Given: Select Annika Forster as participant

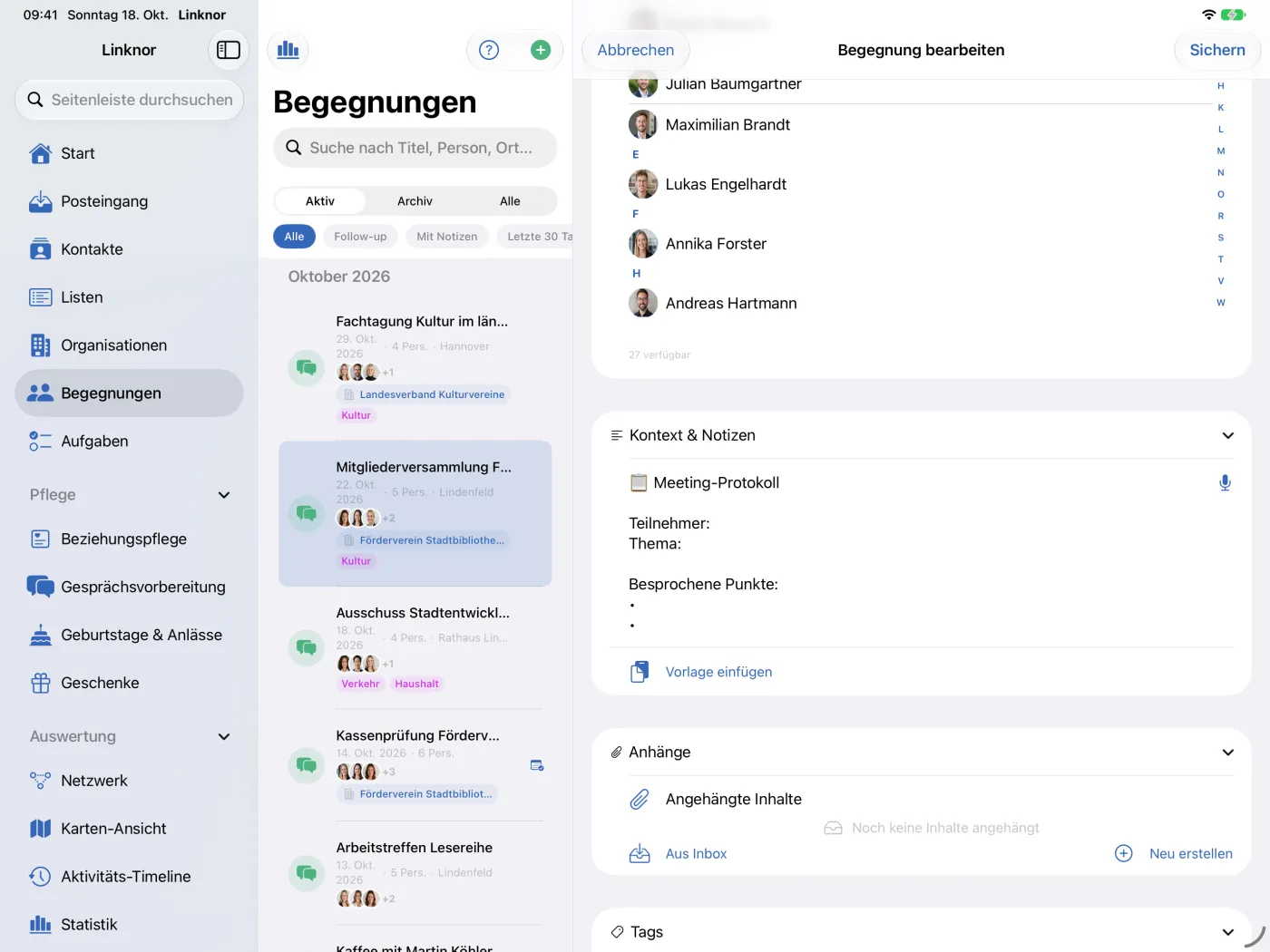Looking at the screenshot, I should [920, 244].
